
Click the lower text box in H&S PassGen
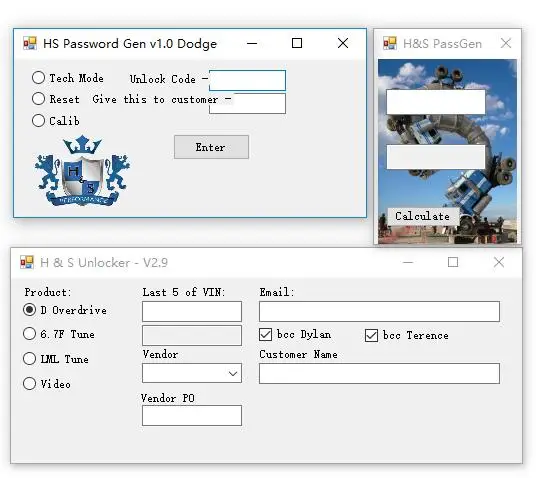point(436,157)
